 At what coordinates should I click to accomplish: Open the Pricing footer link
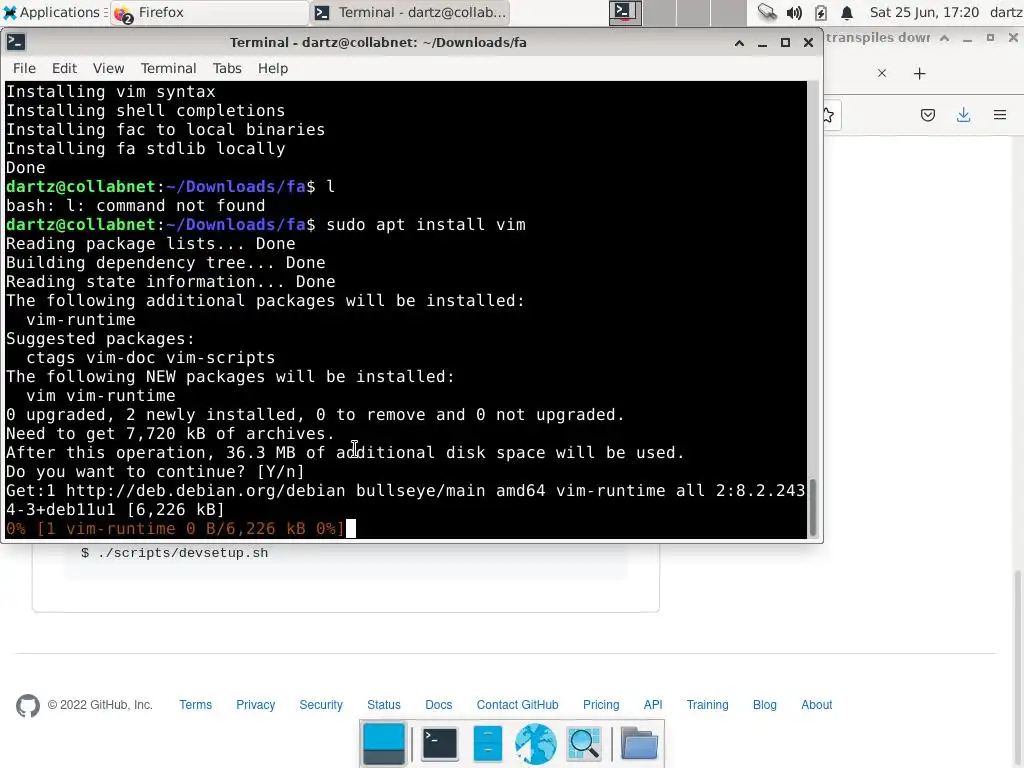601,705
